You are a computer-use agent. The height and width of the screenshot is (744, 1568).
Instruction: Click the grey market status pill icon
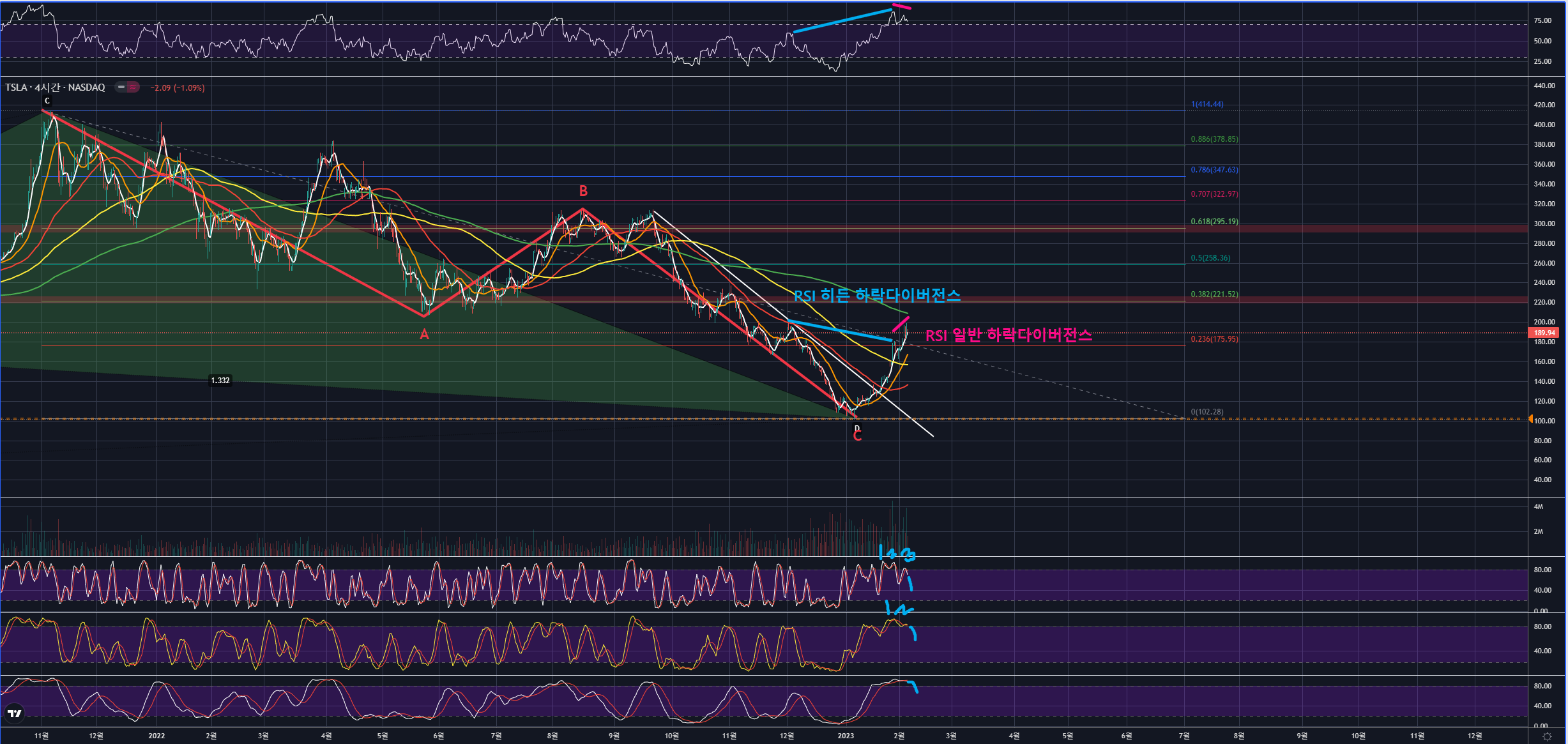coord(121,87)
